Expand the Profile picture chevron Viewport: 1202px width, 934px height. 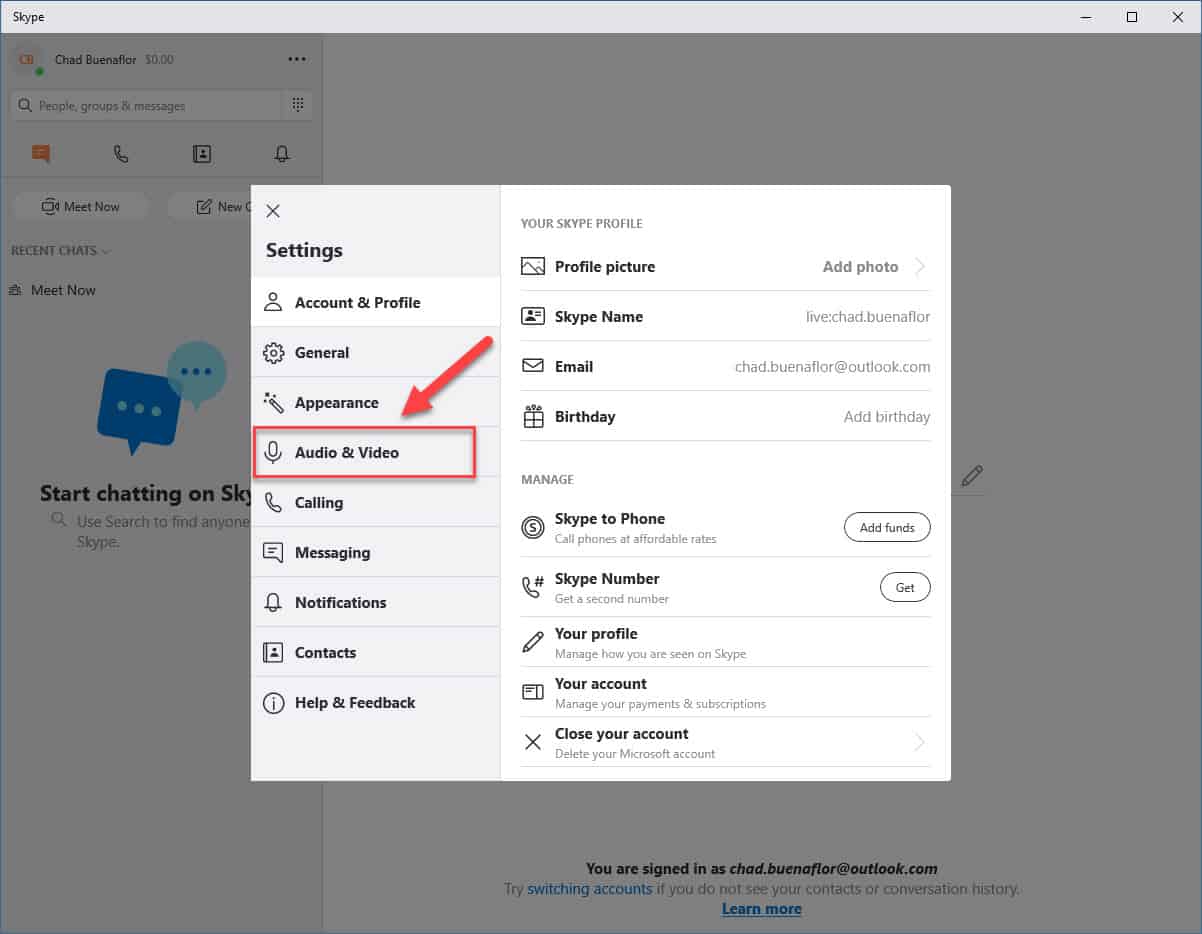(920, 267)
